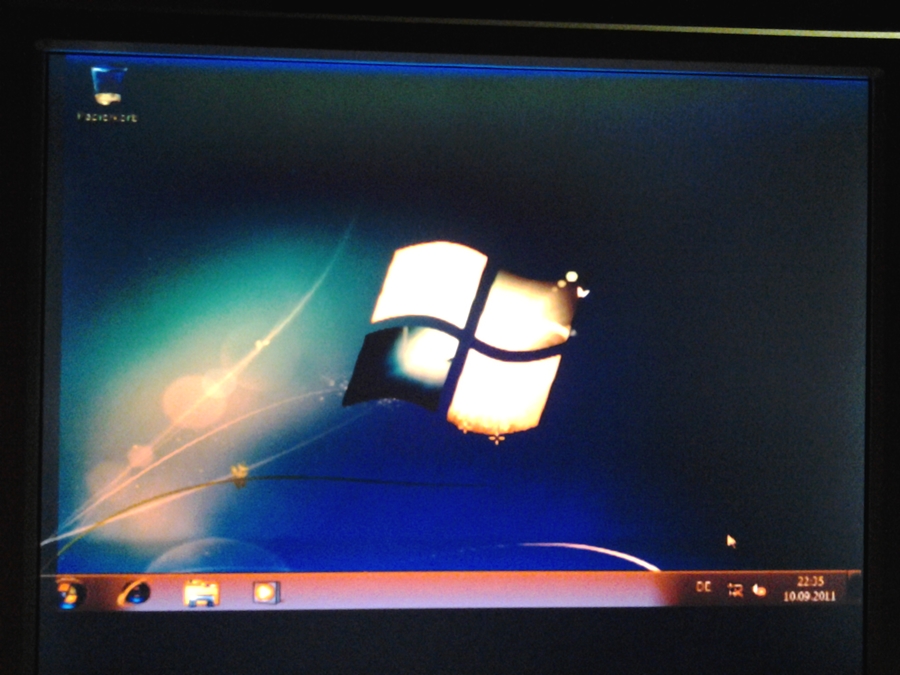Open the Recycle Bin (Papierkorb) desktop icon
The width and height of the screenshot is (900, 675).
tap(107, 94)
